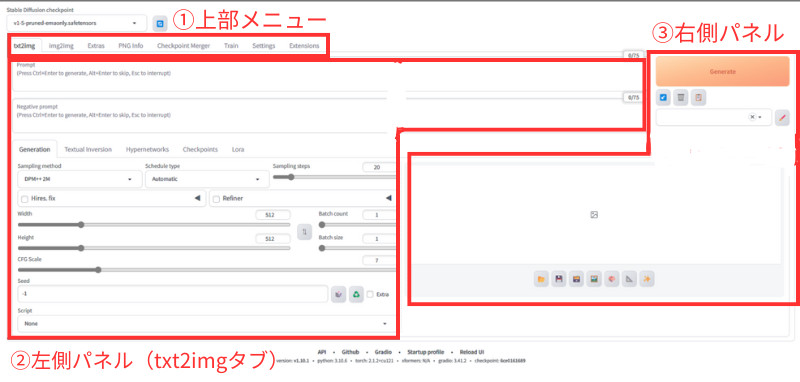This screenshot has height=382, width=800.
Task: Click the Reload UI footer link
Action: coord(471,352)
